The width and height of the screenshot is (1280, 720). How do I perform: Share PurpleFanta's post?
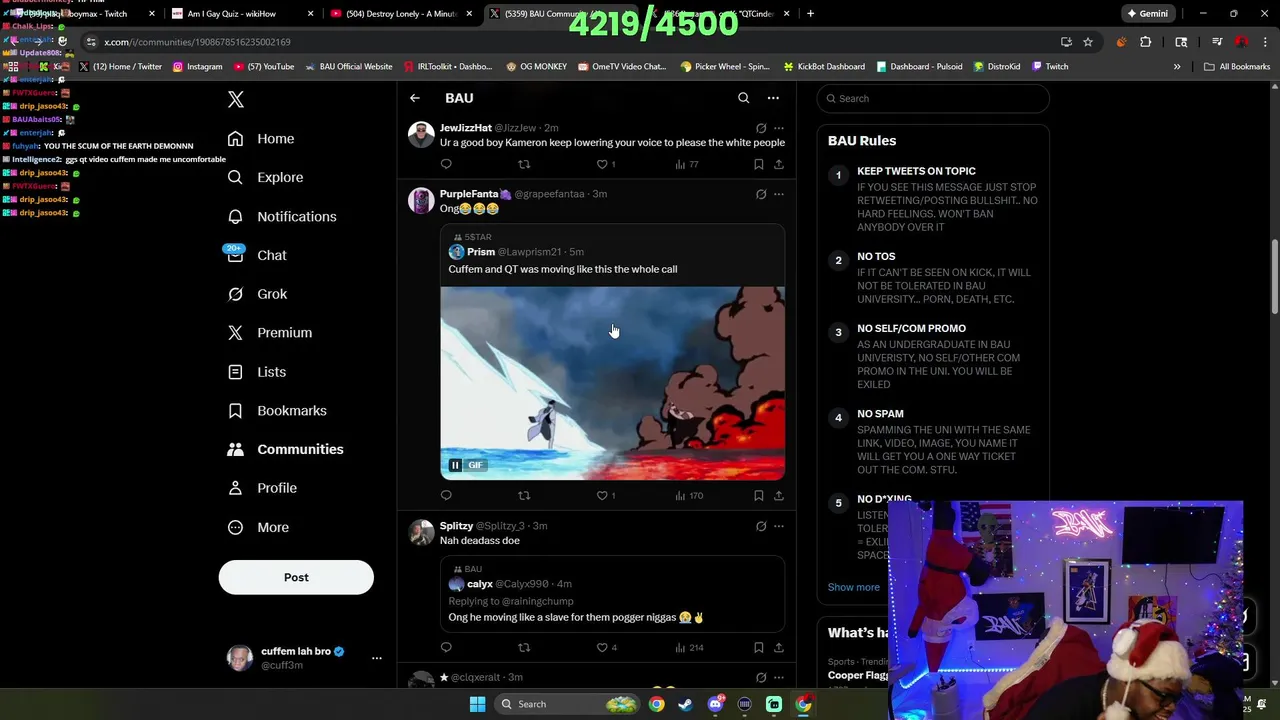pos(779,495)
